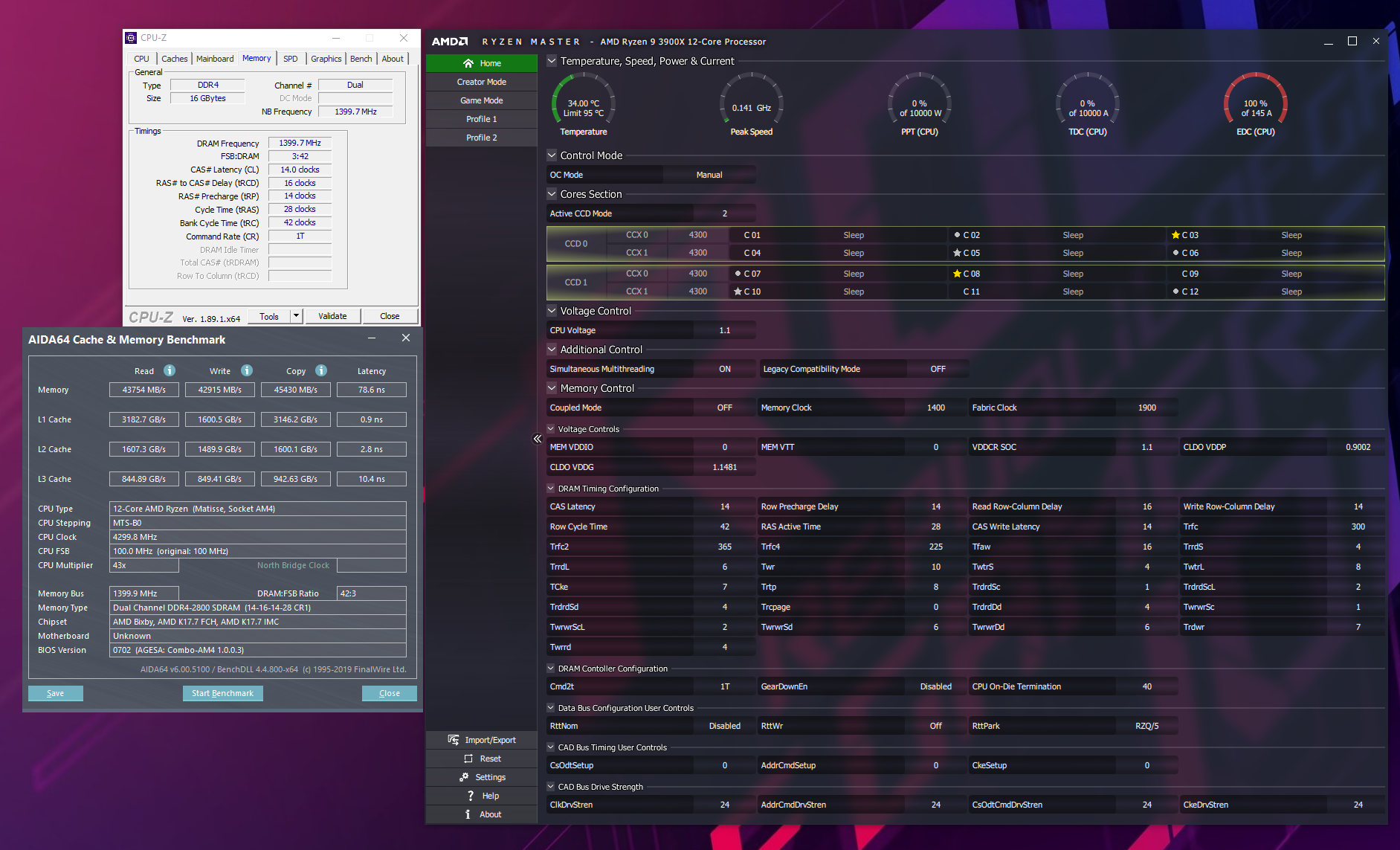Click the star icon beside core C 08
This screenshot has width=1400, height=850.
(957, 274)
